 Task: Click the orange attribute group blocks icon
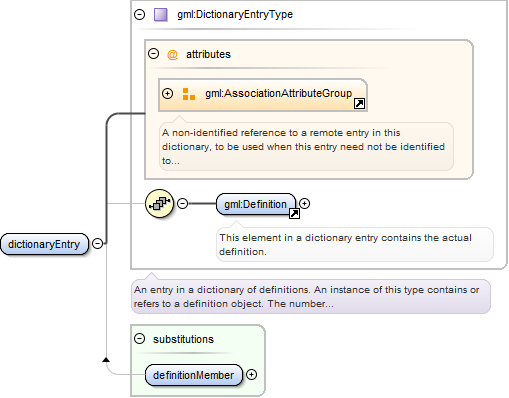coord(189,94)
